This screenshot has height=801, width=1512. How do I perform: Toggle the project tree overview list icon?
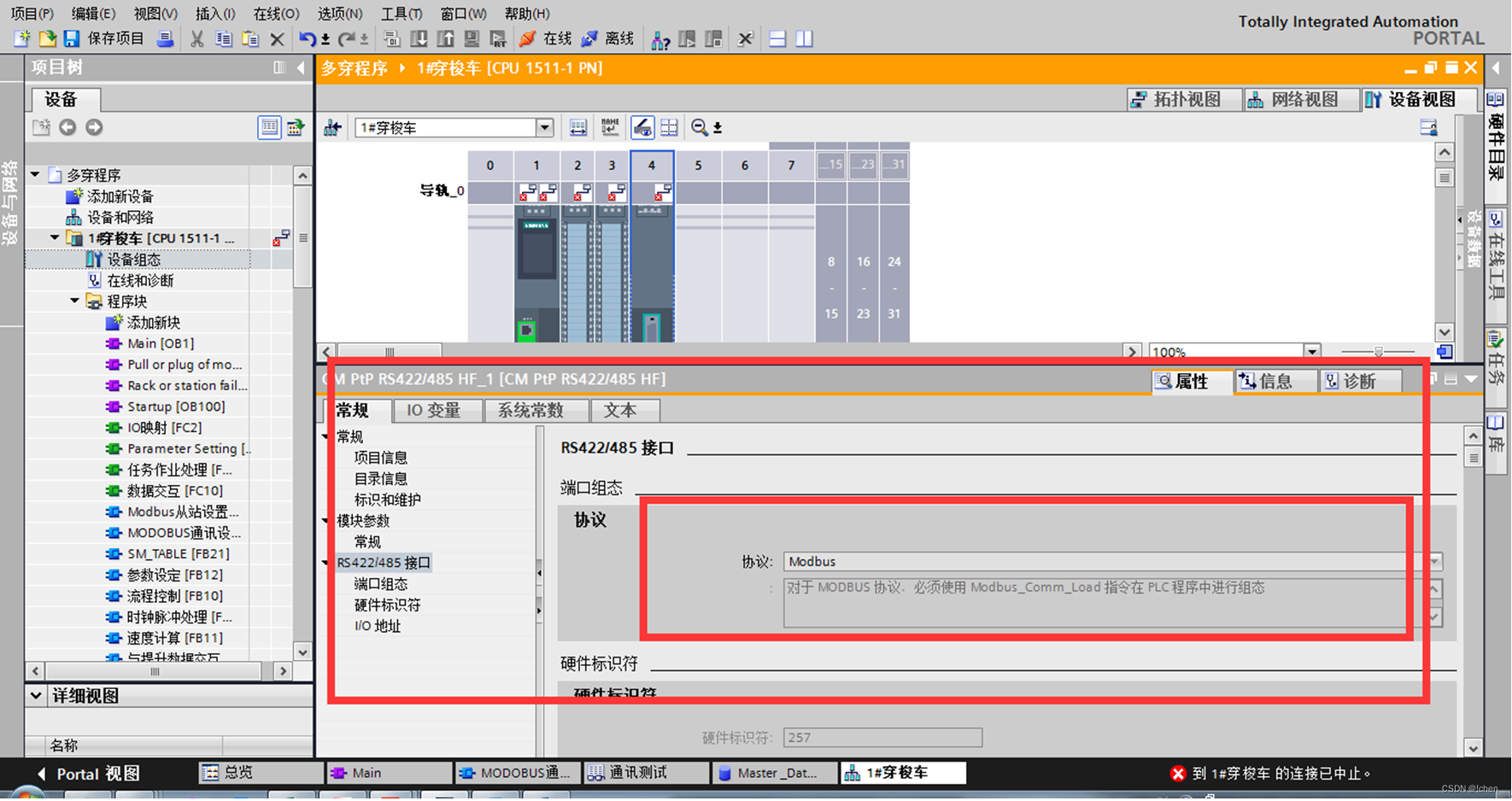tap(269, 127)
